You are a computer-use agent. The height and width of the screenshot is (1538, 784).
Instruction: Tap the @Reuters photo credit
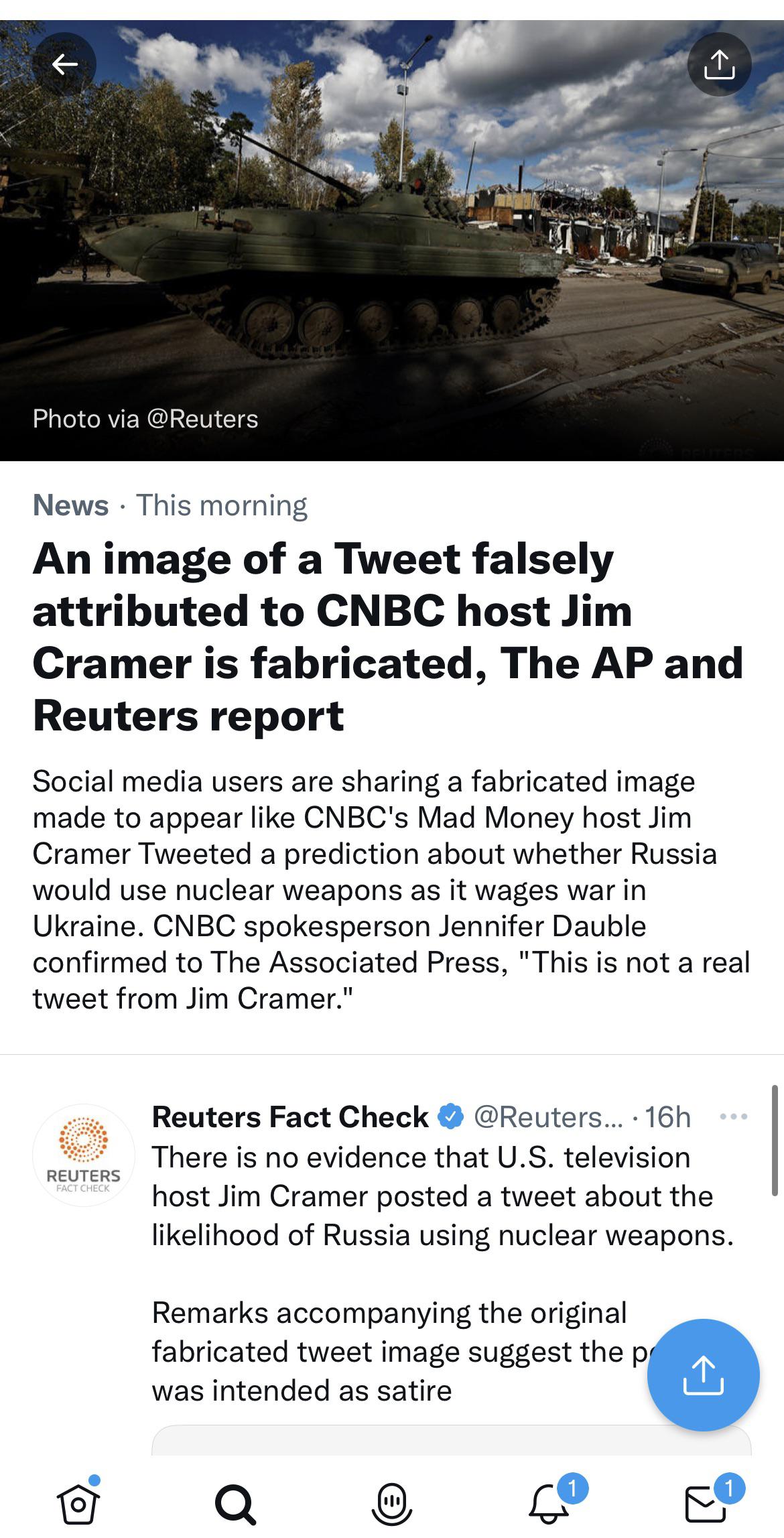tap(202, 419)
